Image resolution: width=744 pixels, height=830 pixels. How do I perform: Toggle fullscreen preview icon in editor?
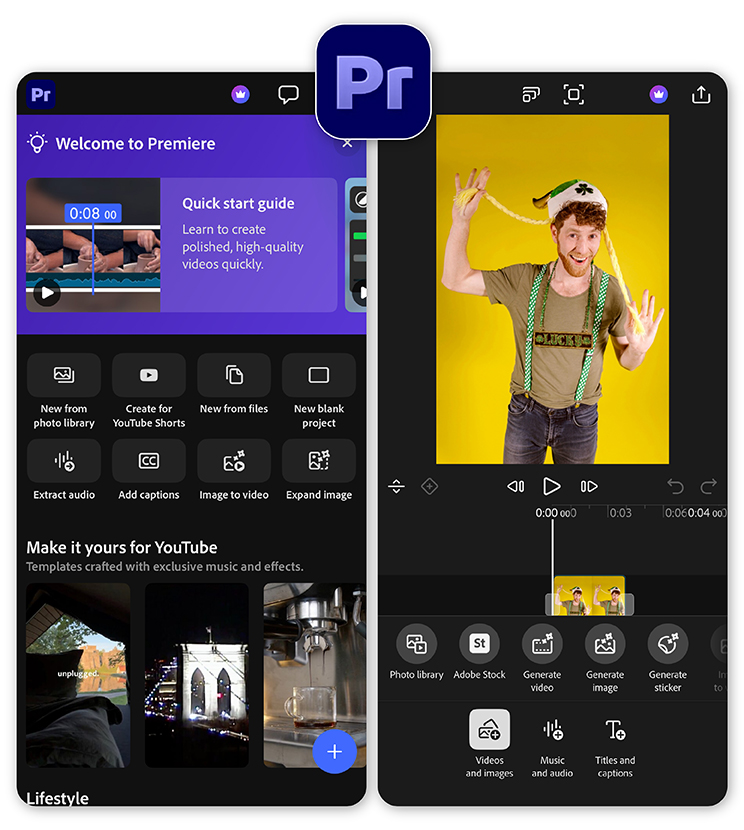click(x=573, y=95)
